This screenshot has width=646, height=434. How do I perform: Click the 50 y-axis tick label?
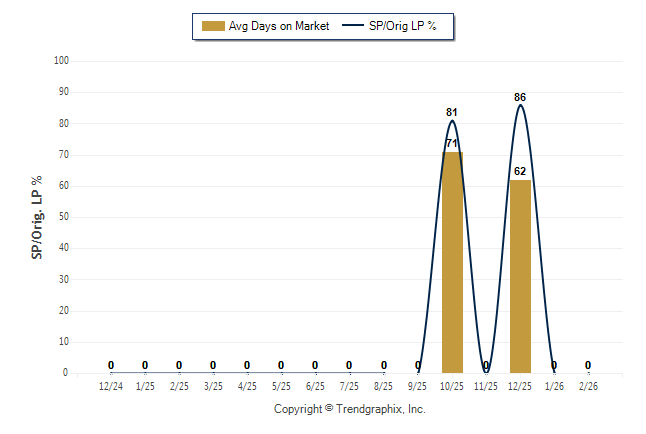pos(62,217)
